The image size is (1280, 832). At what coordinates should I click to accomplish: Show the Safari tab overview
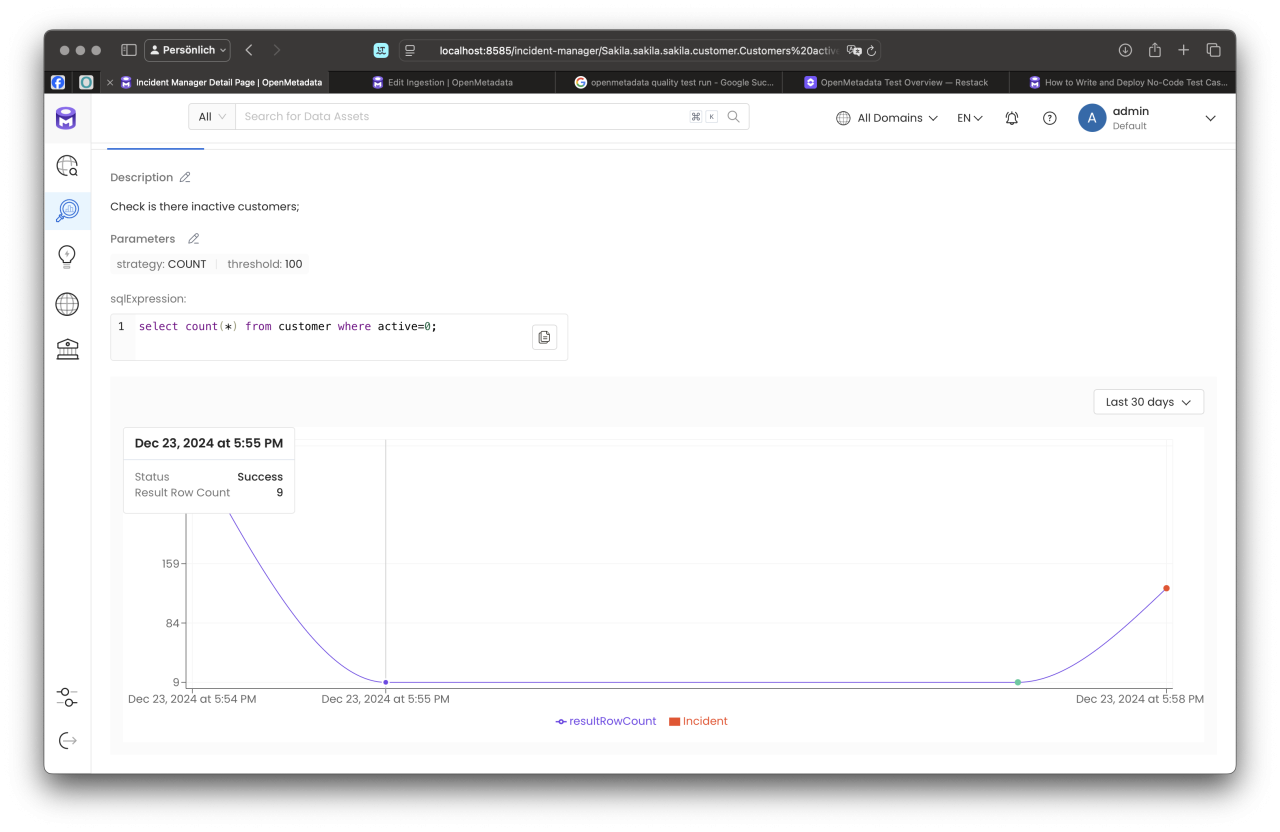click(x=1213, y=50)
